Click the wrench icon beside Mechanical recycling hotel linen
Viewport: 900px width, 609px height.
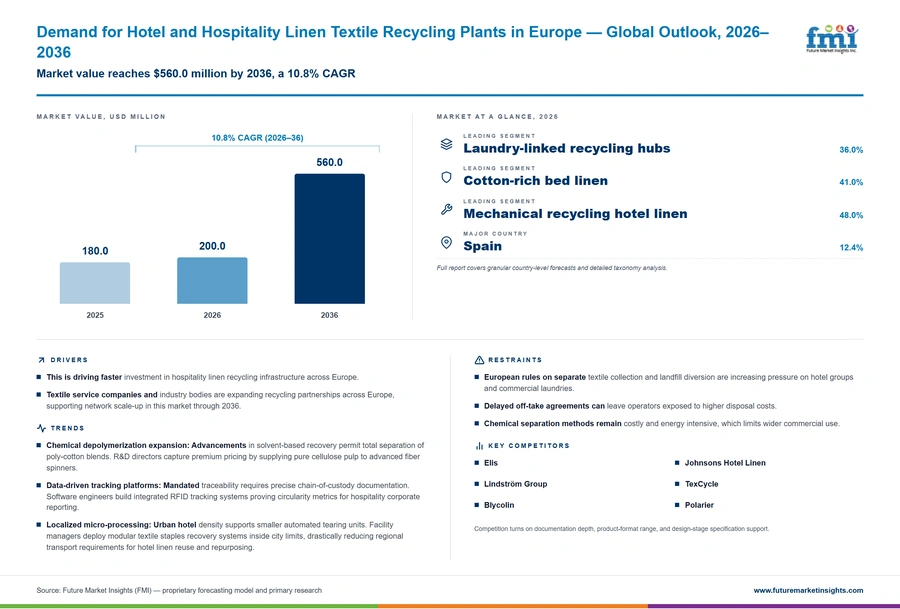point(446,210)
